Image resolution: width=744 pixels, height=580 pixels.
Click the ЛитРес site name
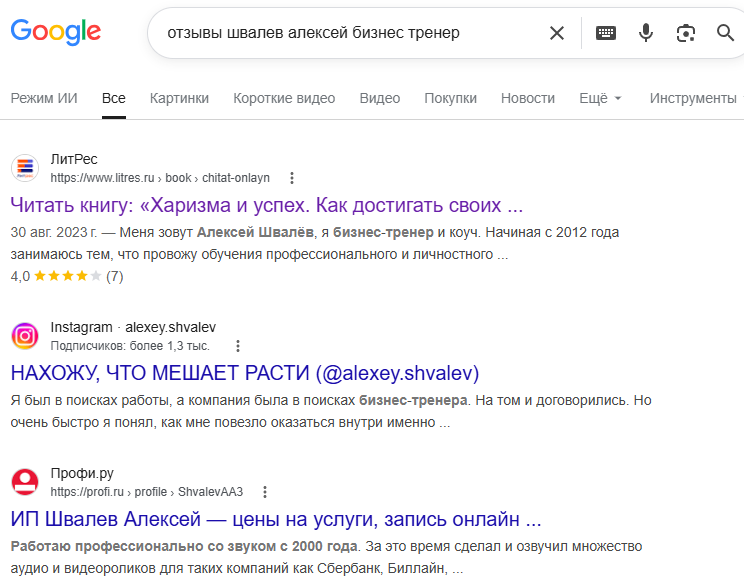pyautogui.click(x=74, y=159)
